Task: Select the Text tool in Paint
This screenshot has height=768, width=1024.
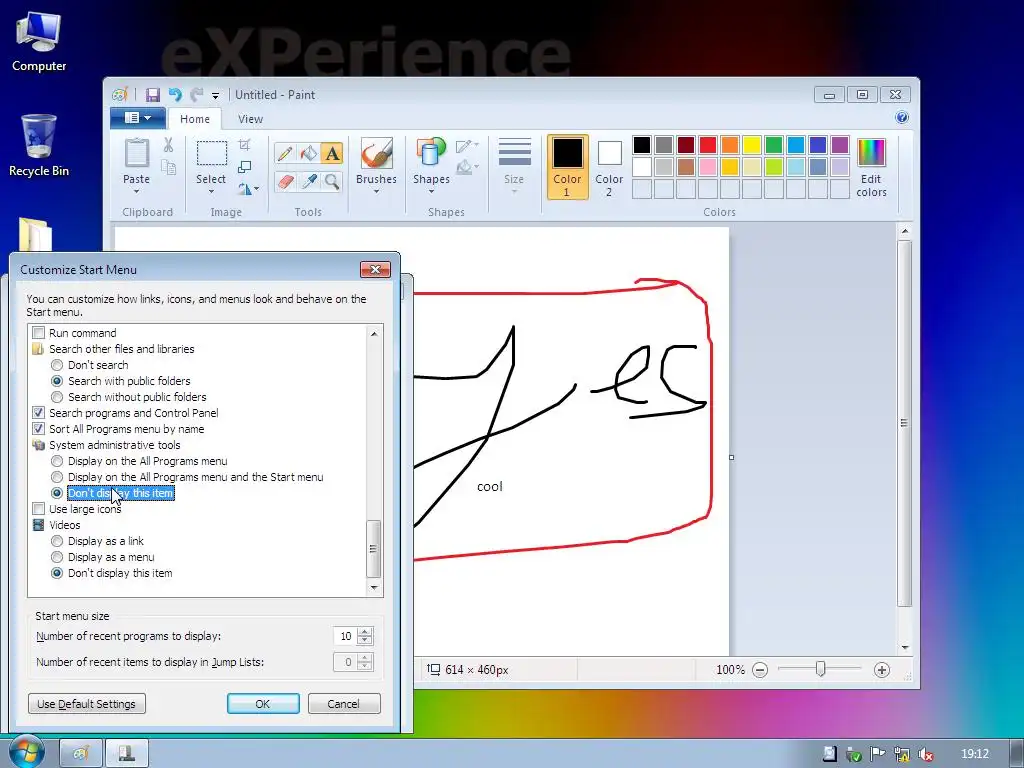Action: click(332, 154)
